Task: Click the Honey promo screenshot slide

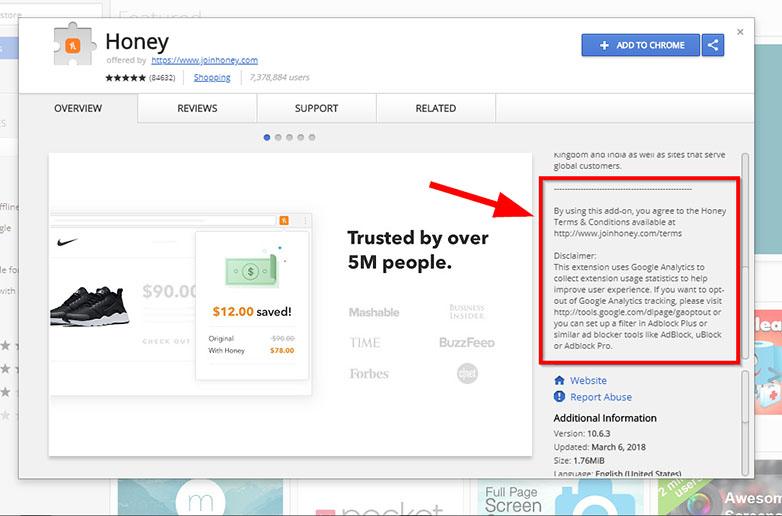Action: (x=290, y=305)
